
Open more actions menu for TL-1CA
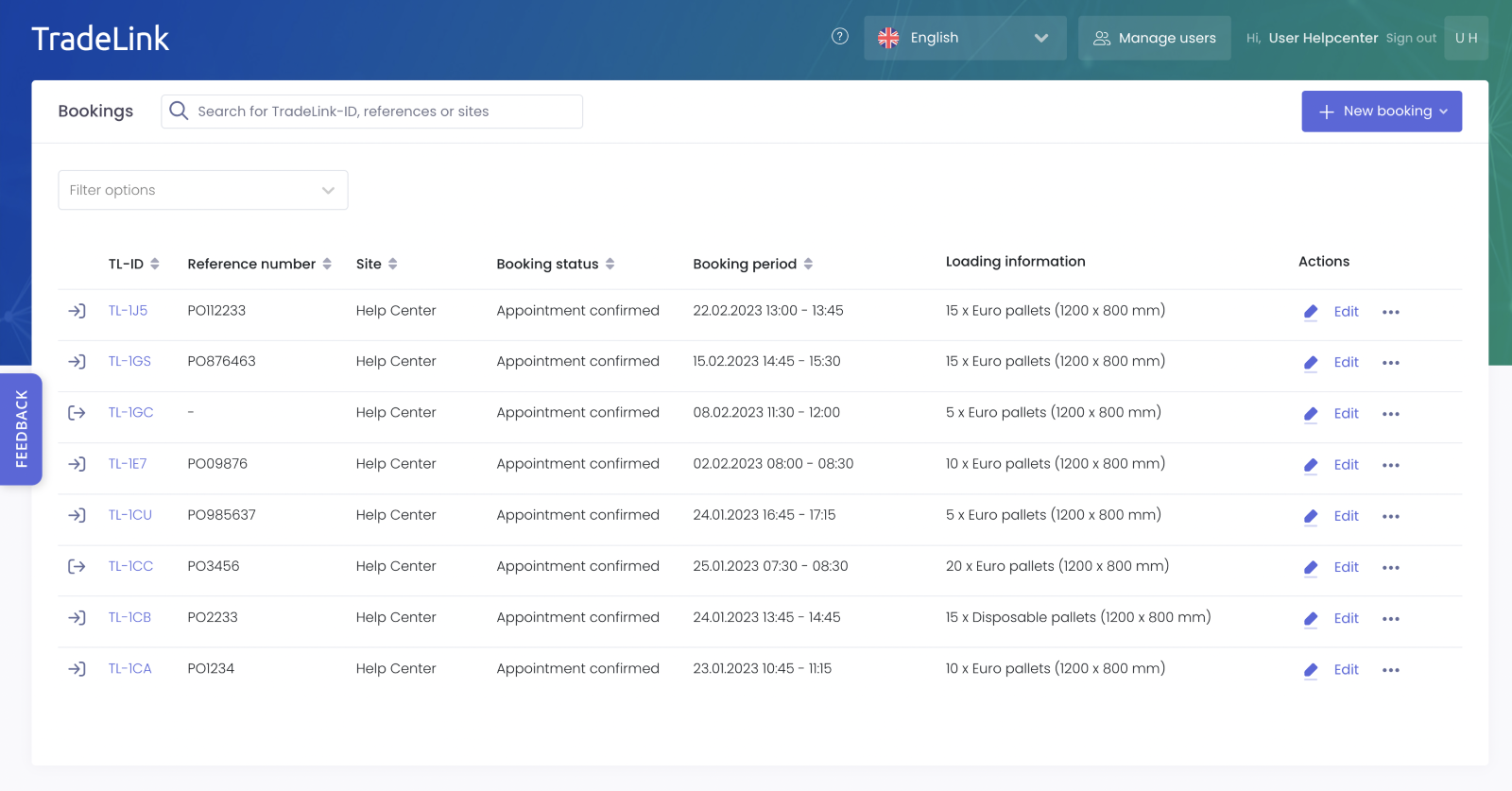point(1390,670)
